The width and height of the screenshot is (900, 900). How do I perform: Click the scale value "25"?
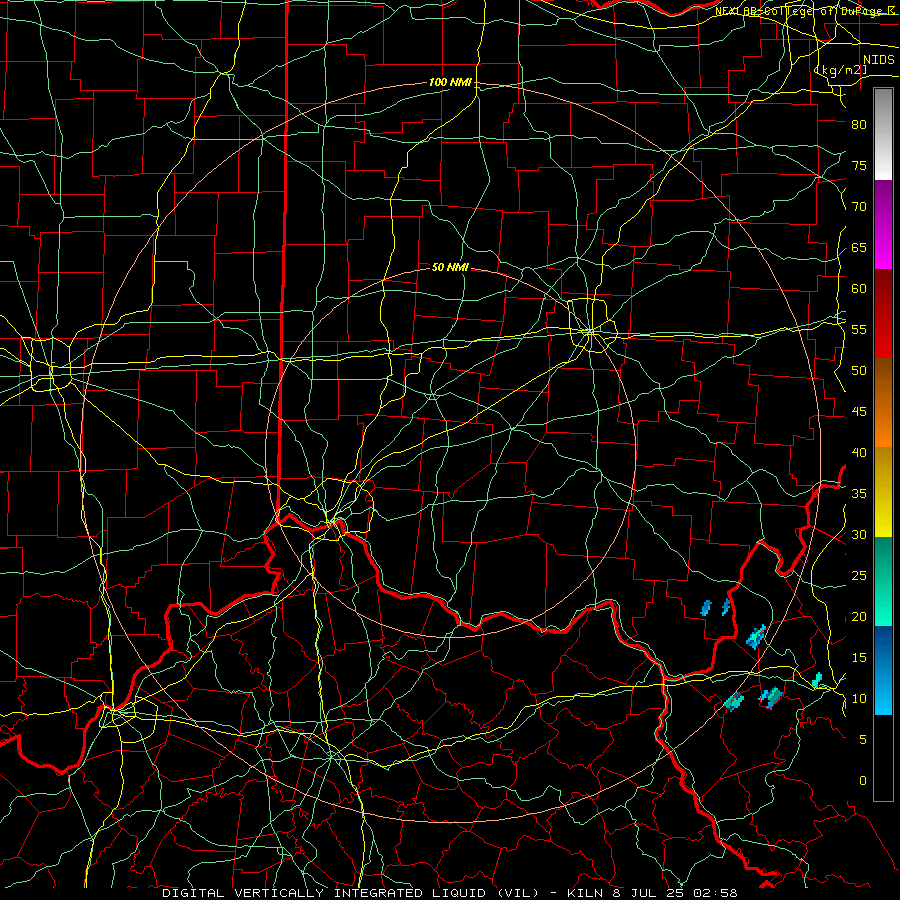(859, 576)
